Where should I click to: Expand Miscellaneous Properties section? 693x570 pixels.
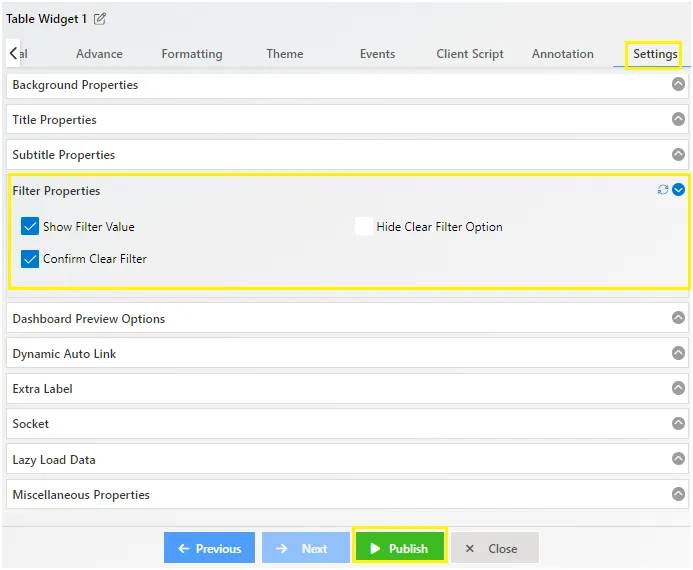tap(678, 494)
